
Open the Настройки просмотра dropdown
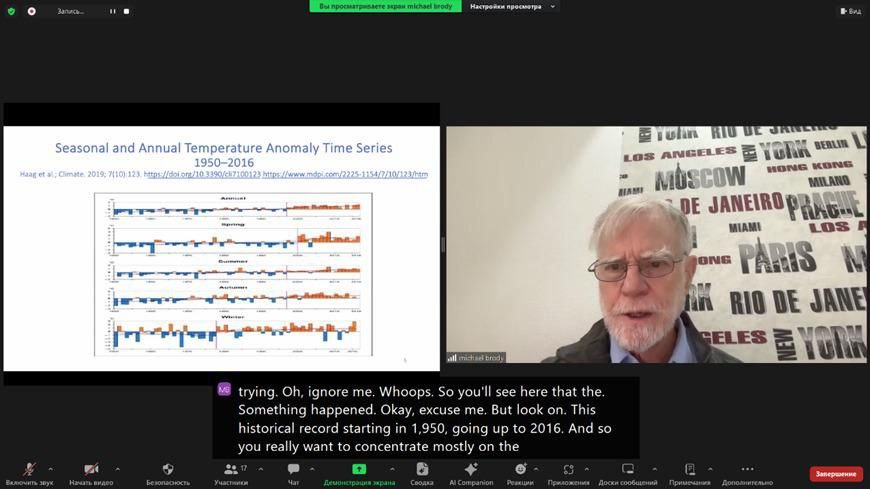[x=512, y=7]
